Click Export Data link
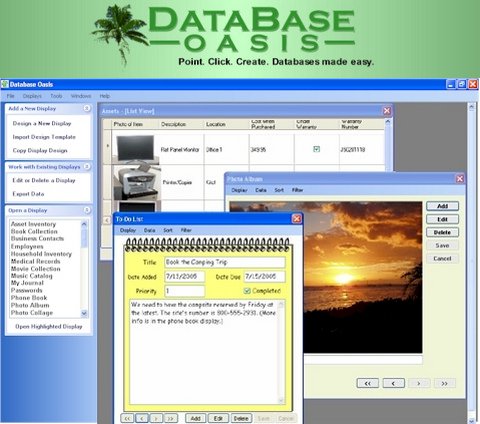Screen dimensions: 480x424 28,194
